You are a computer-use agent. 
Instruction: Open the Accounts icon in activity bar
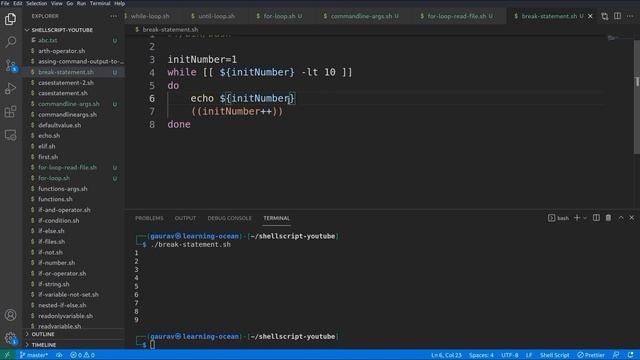pyautogui.click(x=10, y=315)
